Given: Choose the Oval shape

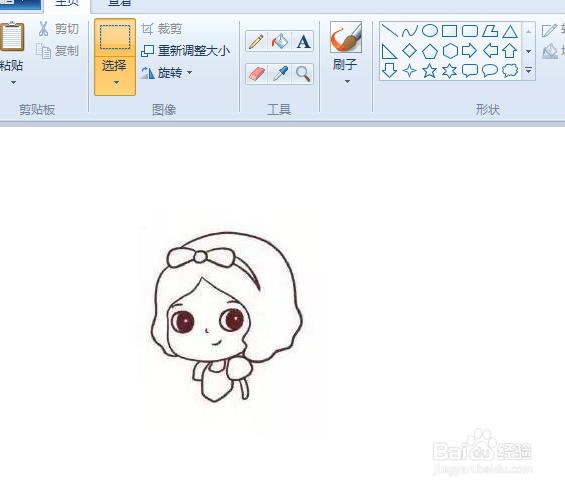Looking at the screenshot, I should click(x=430, y=31).
